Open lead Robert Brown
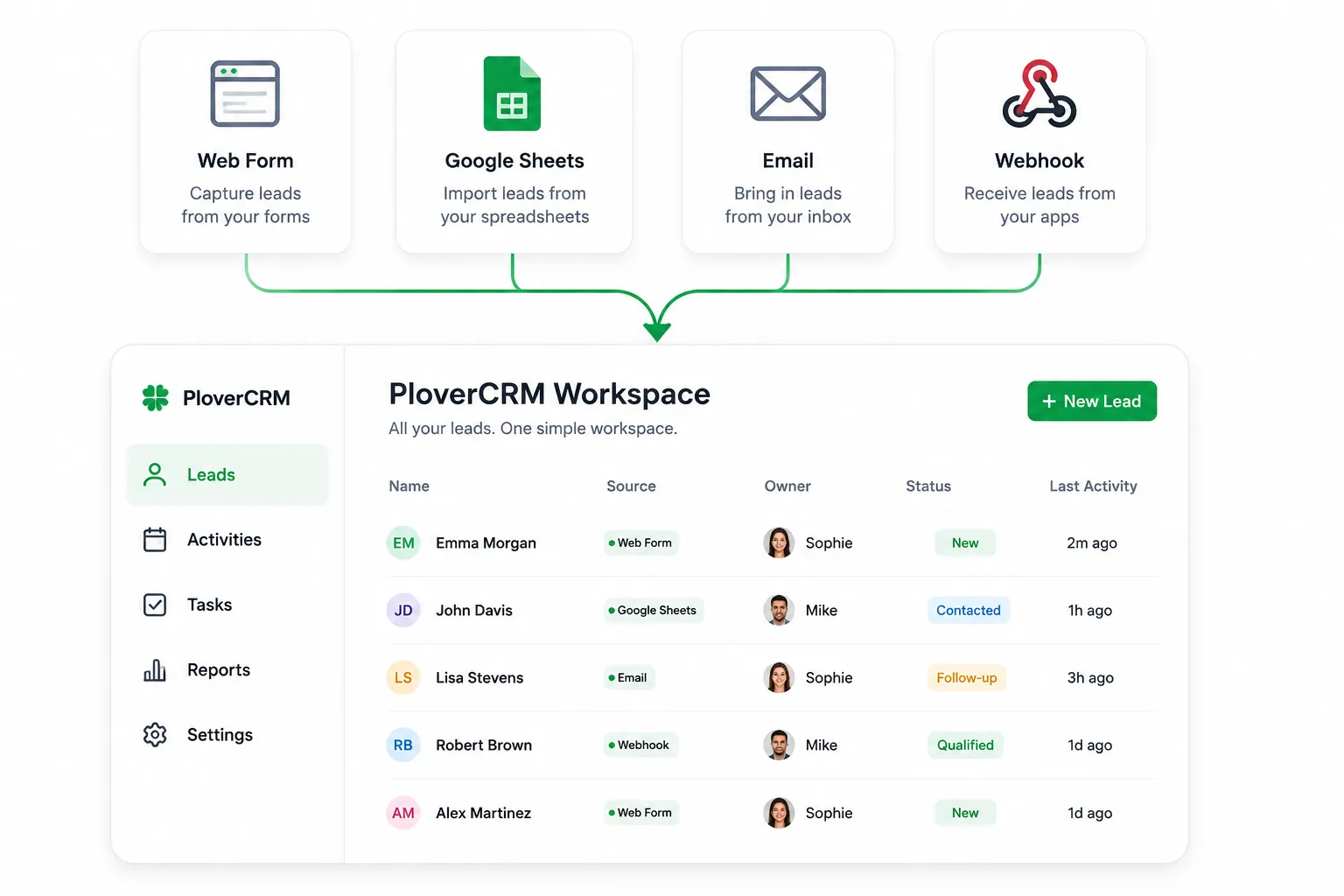The height and width of the screenshot is (896, 1344). (484, 745)
